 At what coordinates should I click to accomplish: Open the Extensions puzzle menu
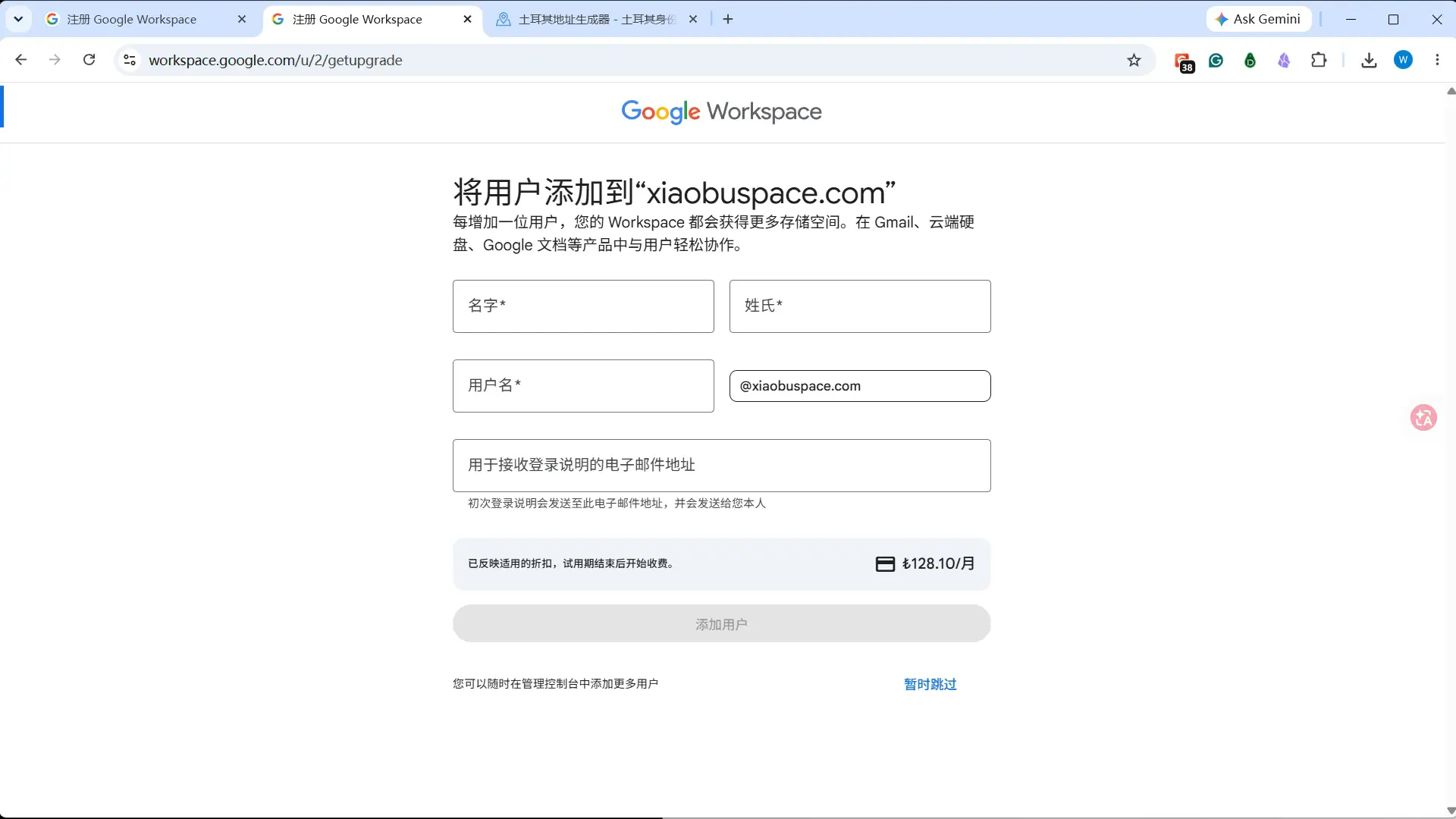[x=1319, y=60]
